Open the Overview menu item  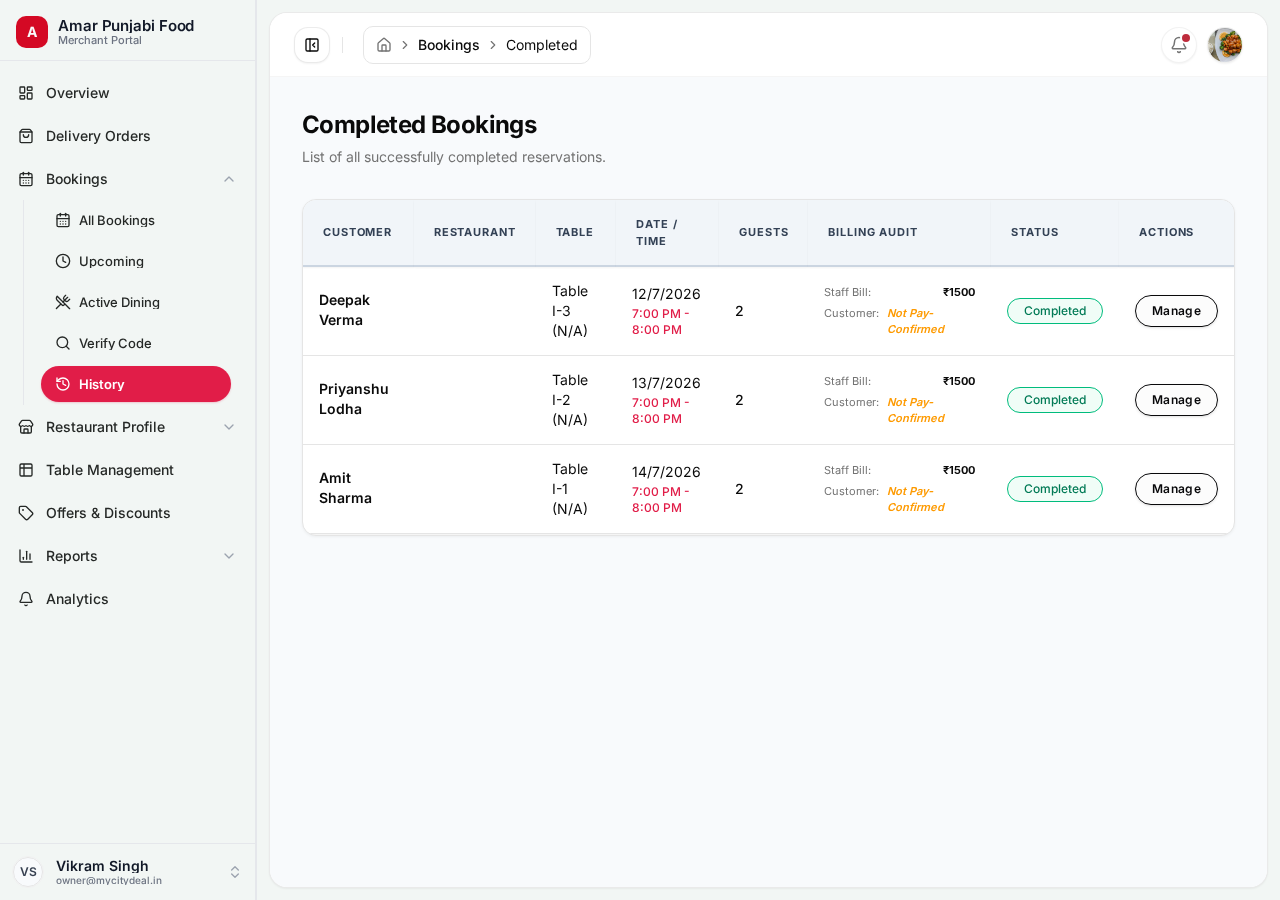128,93
